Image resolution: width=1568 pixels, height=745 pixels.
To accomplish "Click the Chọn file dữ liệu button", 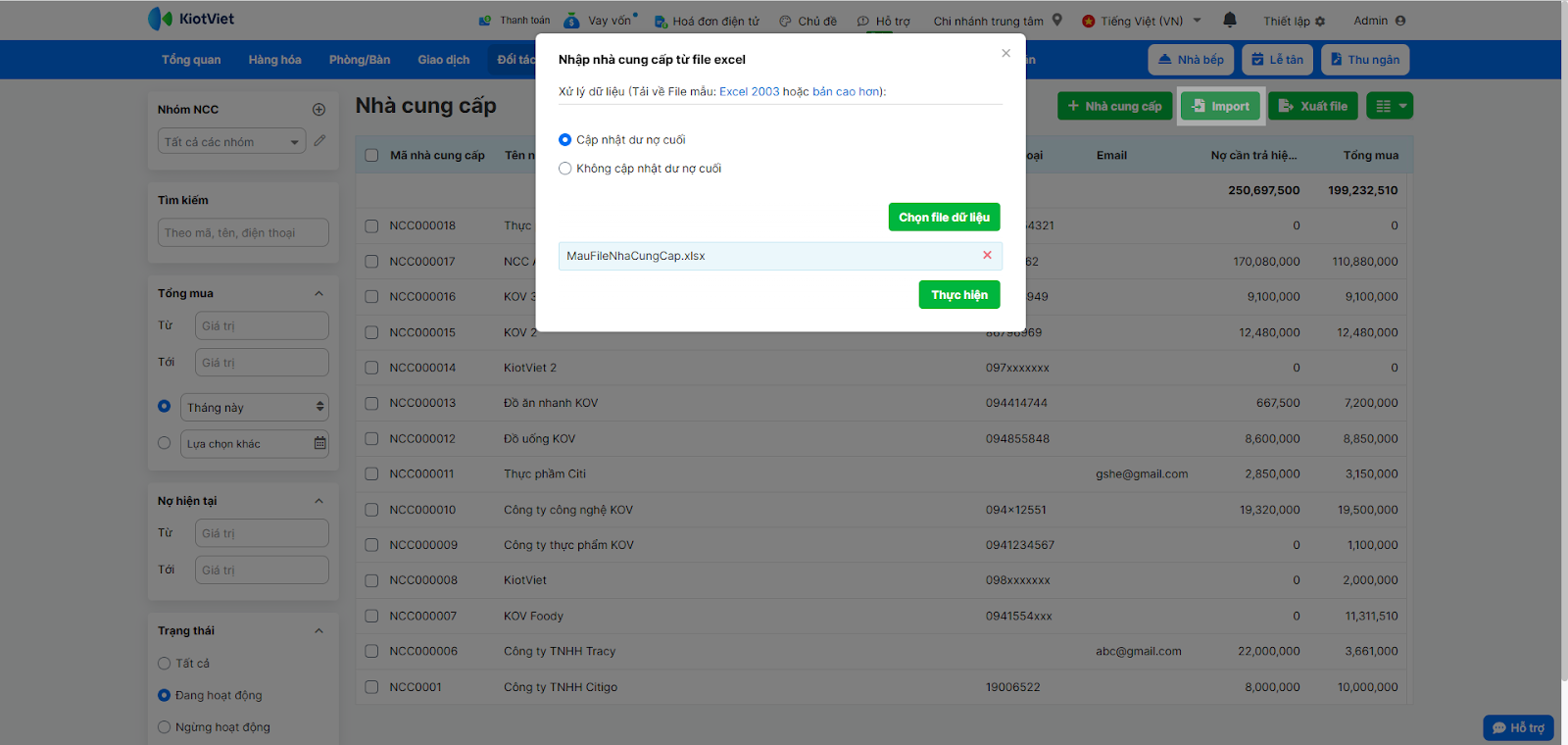I will pos(944,218).
